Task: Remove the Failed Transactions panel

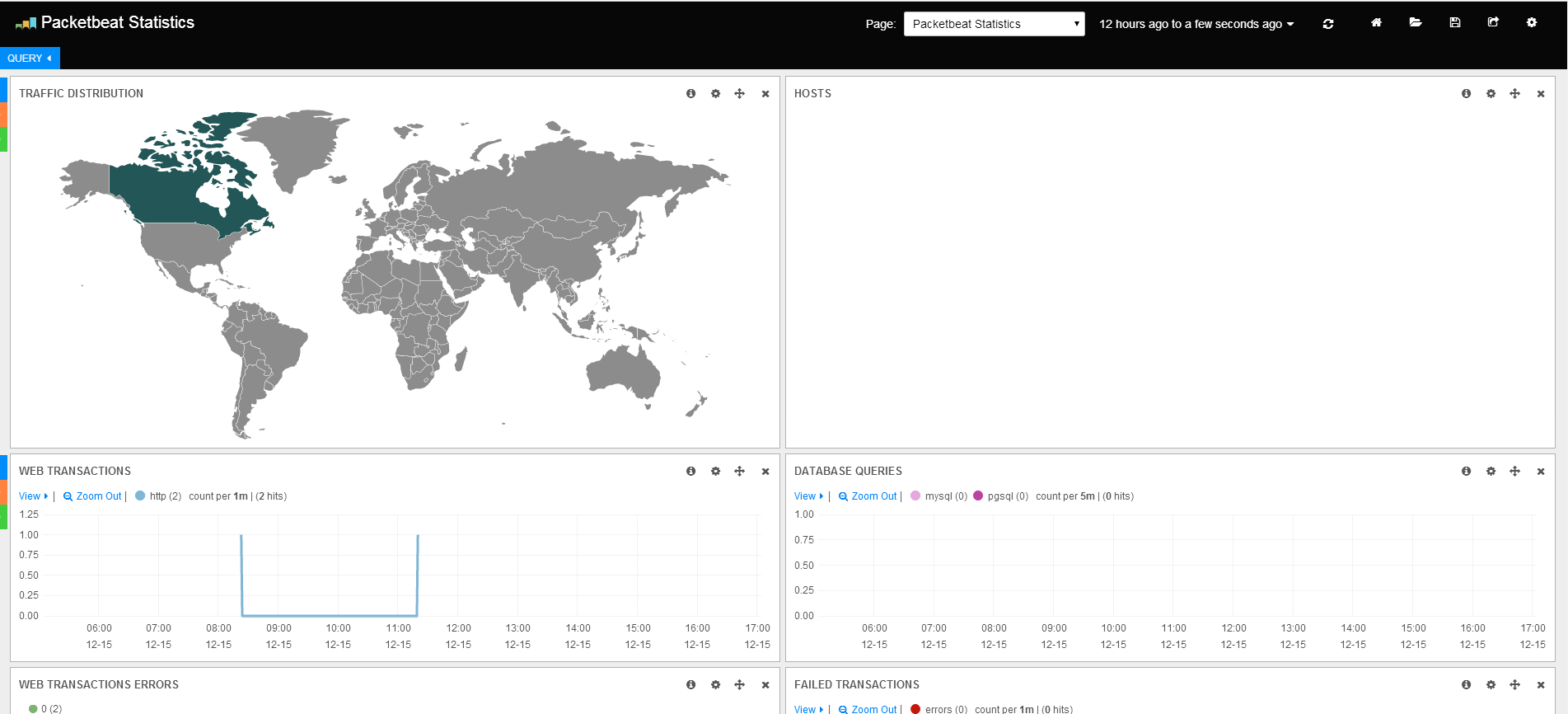Action: tap(1541, 685)
